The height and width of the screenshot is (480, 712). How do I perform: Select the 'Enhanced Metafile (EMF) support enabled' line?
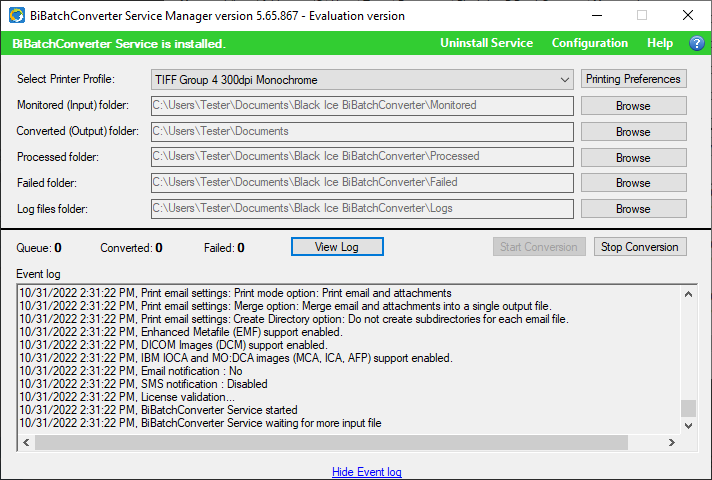tap(181, 332)
